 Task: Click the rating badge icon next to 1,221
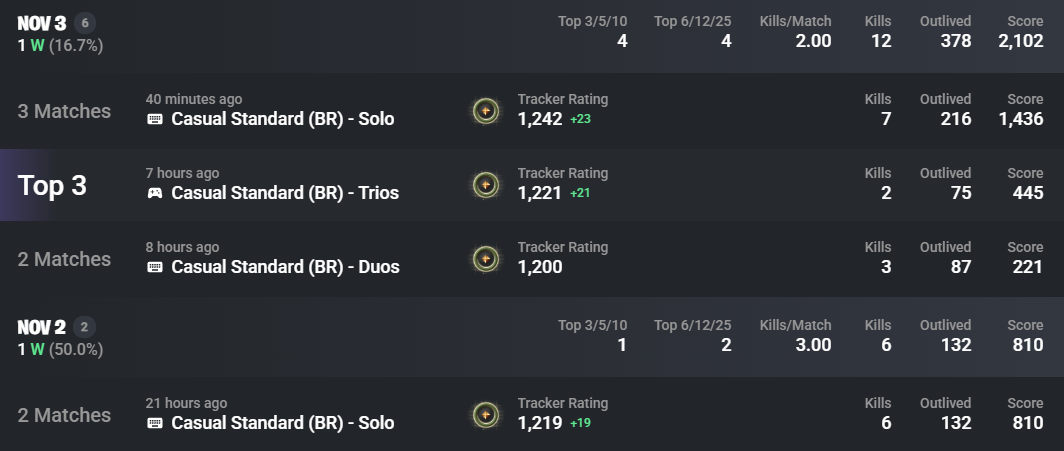(486, 185)
